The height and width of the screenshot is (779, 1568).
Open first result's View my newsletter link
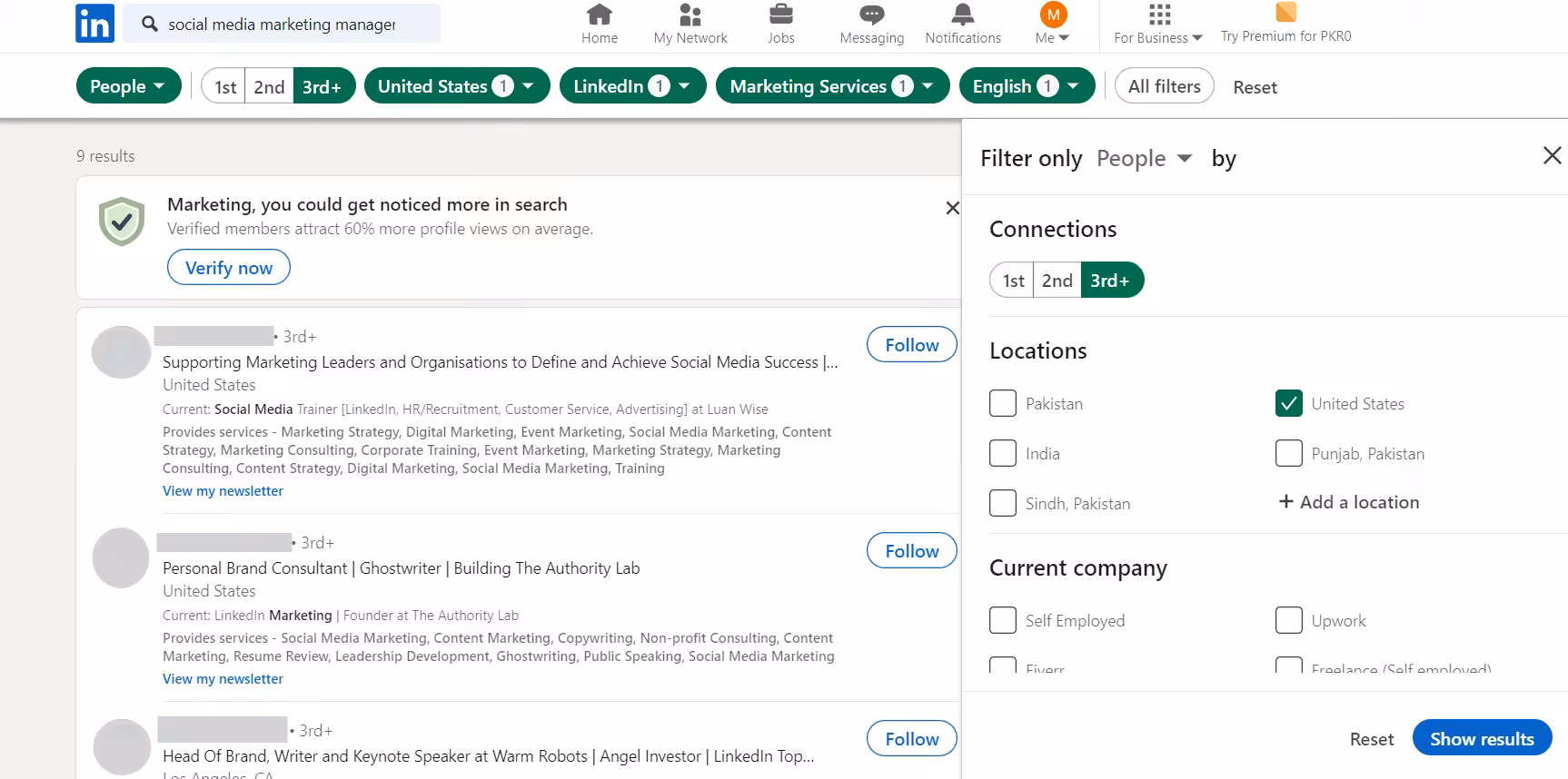223,491
